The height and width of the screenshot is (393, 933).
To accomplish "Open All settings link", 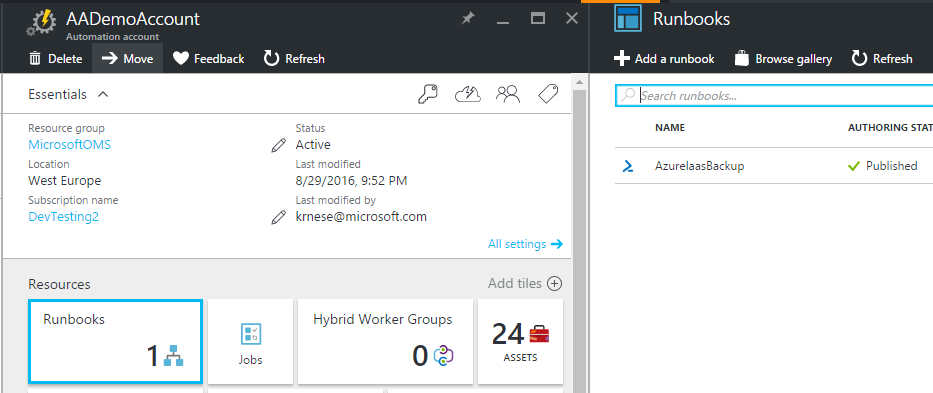I will [x=525, y=244].
